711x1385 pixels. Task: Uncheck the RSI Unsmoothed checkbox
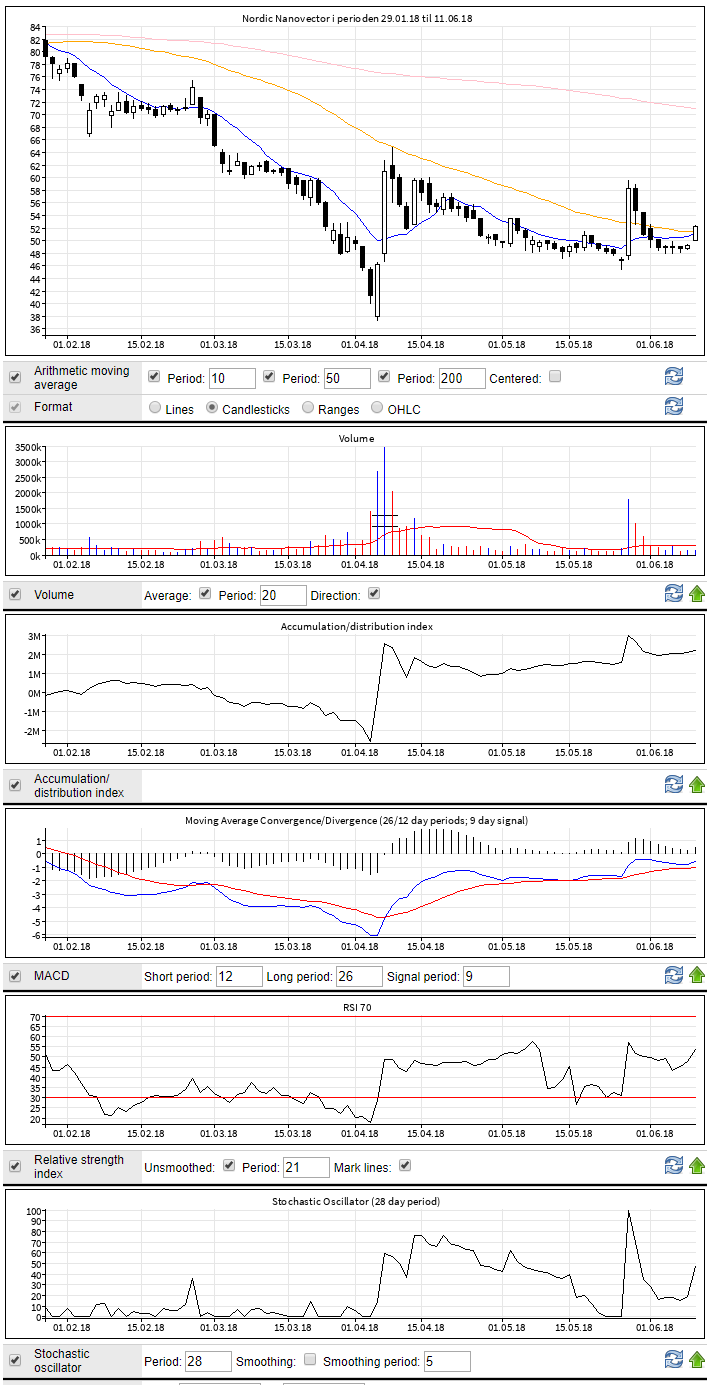[x=228, y=1165]
